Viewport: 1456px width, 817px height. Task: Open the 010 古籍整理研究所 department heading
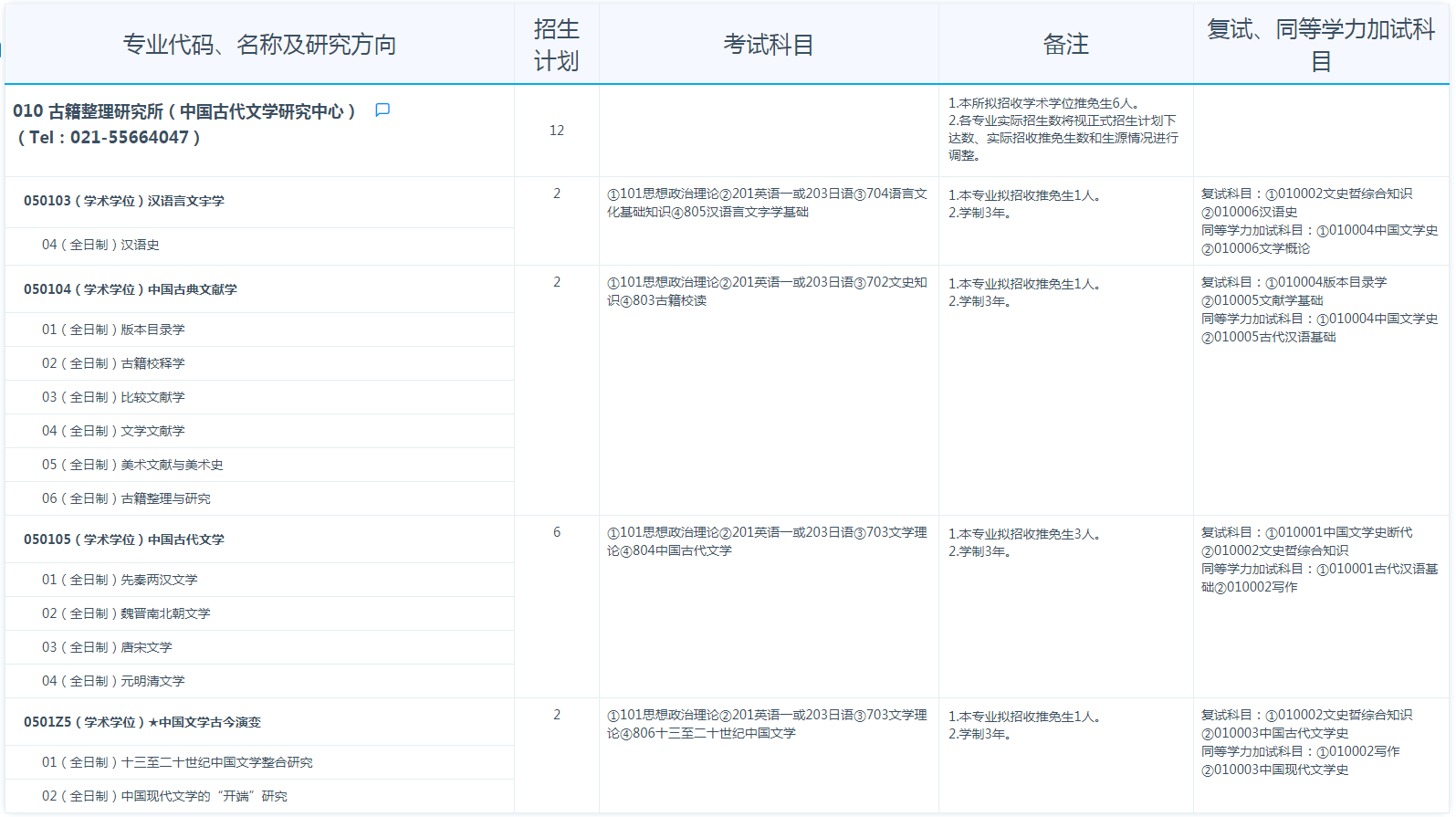[x=183, y=111]
